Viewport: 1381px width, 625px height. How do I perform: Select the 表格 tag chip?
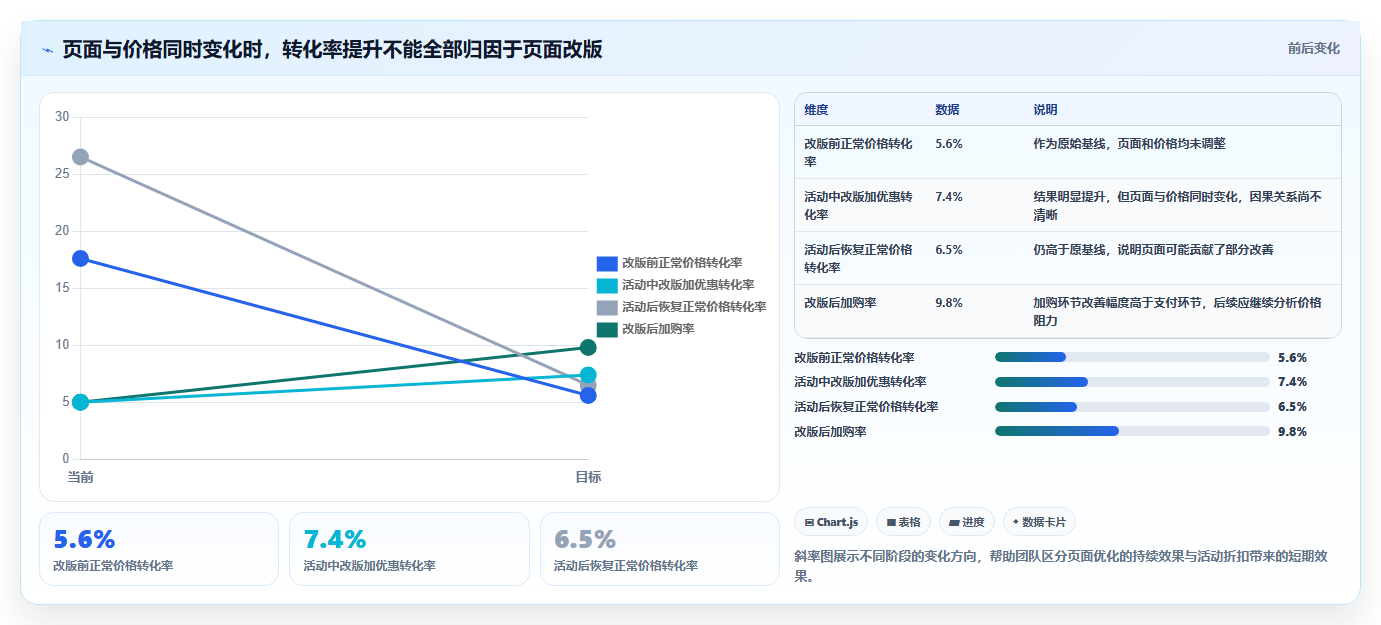coord(903,522)
